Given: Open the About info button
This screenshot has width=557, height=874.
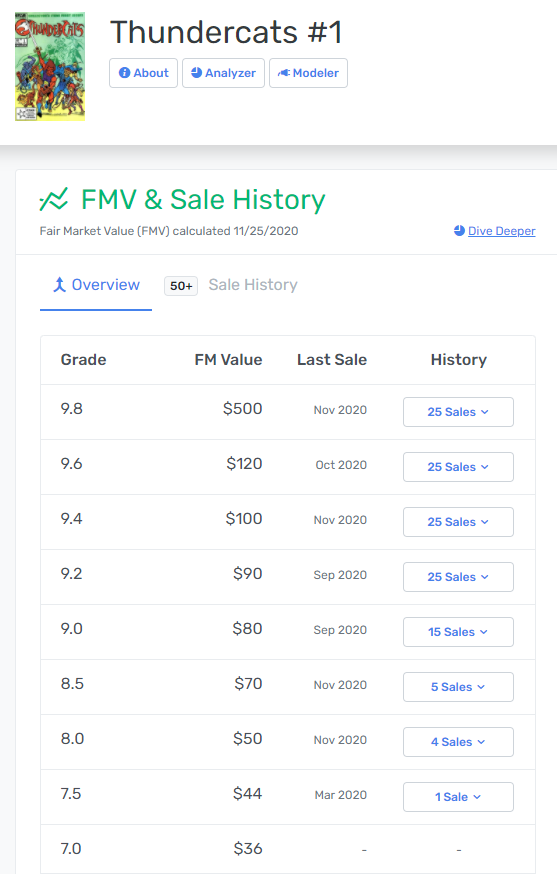Looking at the screenshot, I should [x=143, y=73].
